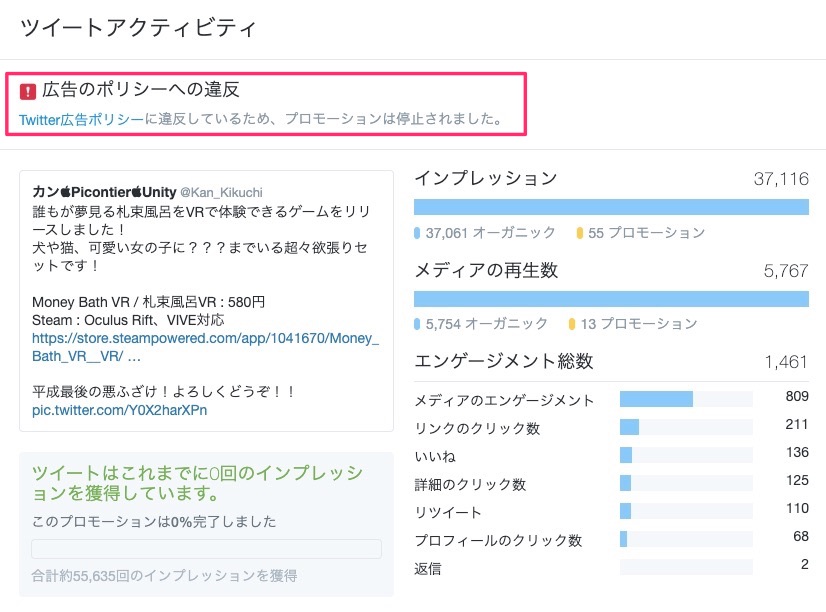Click the Steam : Oculus Rift、VIVE対応 line
The image size is (826, 612).
pos(128,320)
